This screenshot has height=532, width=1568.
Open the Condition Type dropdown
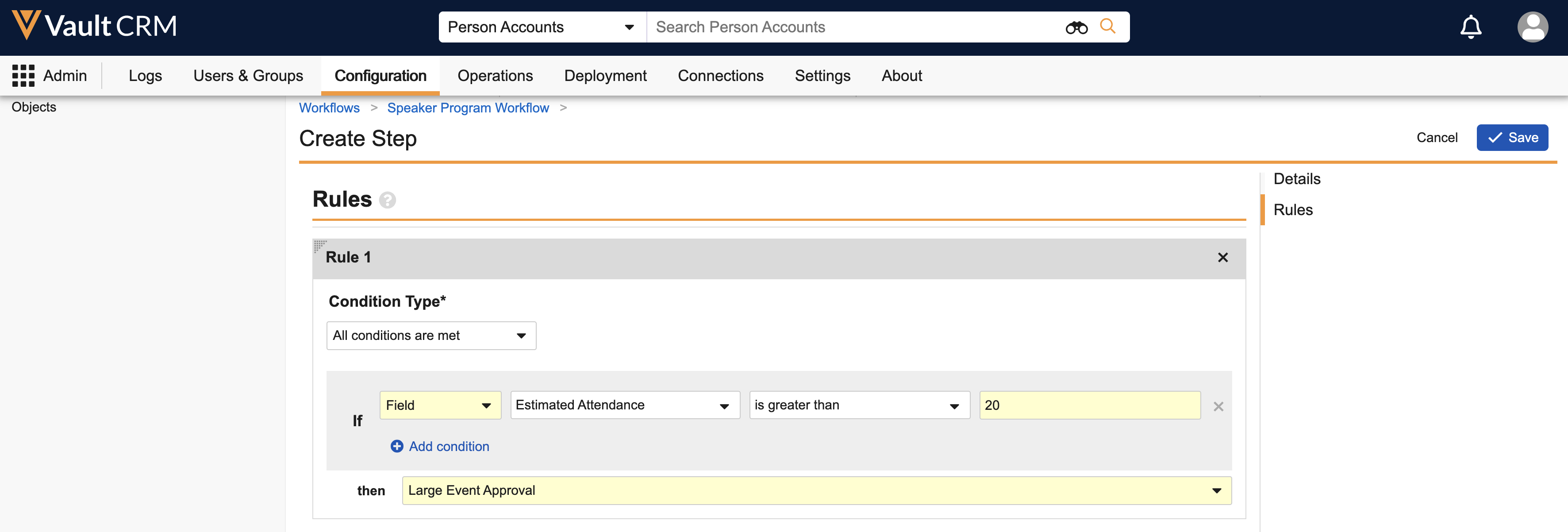click(430, 335)
